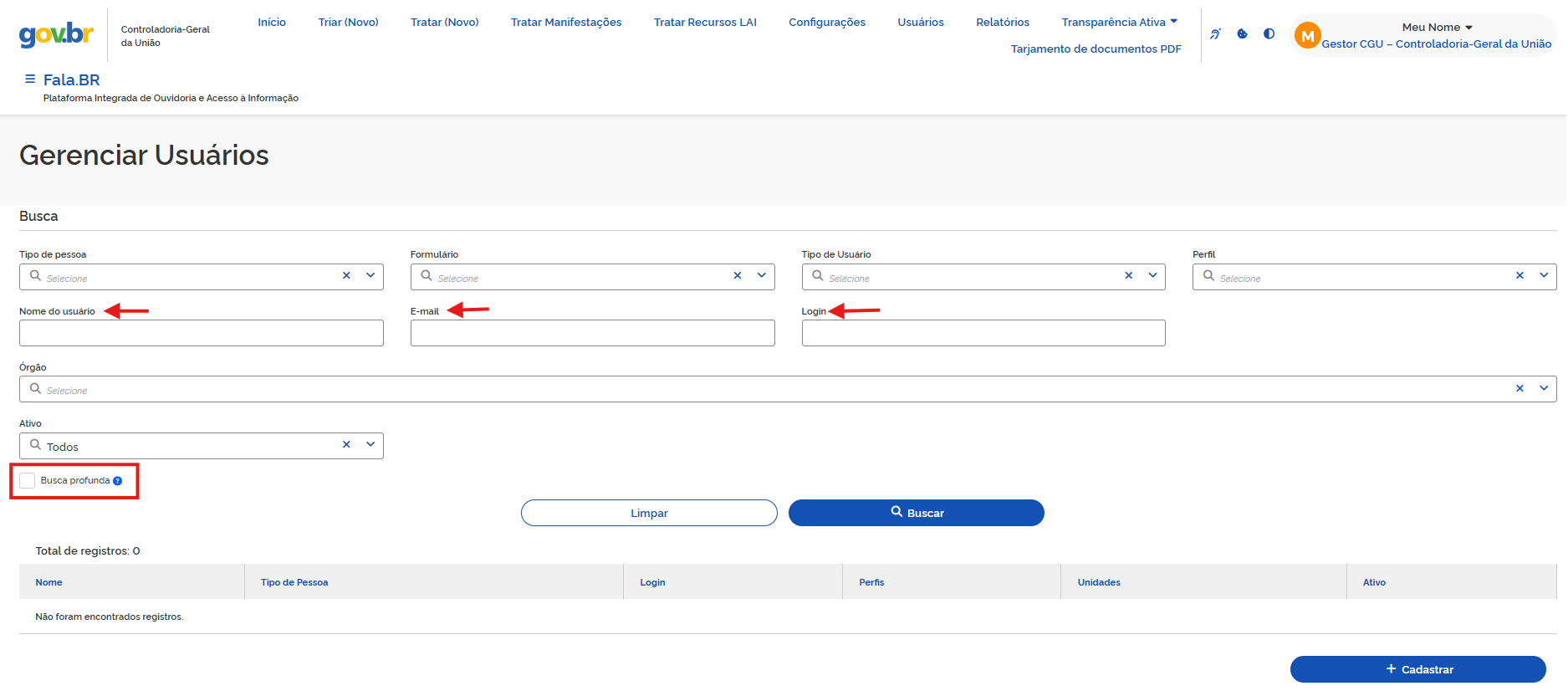Viewport: 1568px width, 691px height.
Task: Open the Perfil dropdown list
Action: [x=1543, y=276]
